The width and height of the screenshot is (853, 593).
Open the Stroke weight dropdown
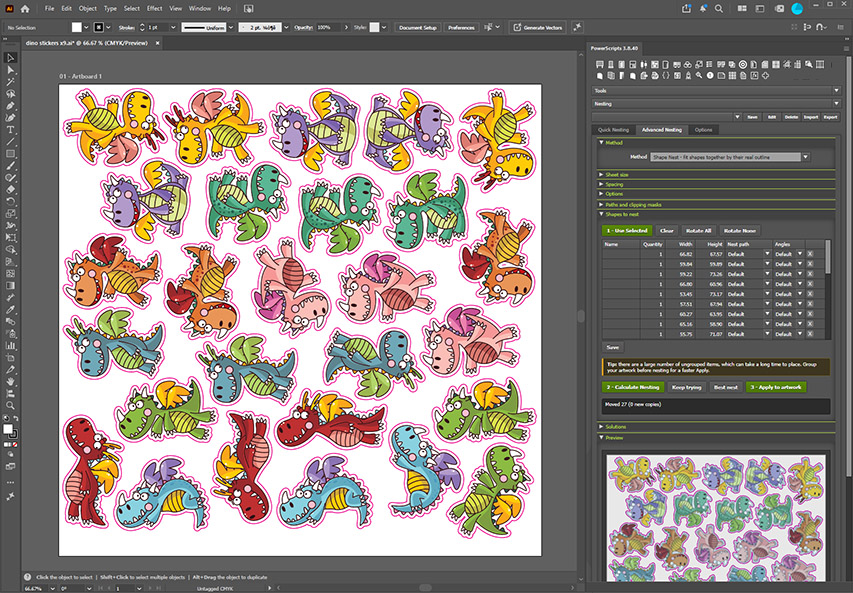pyautogui.click(x=173, y=27)
